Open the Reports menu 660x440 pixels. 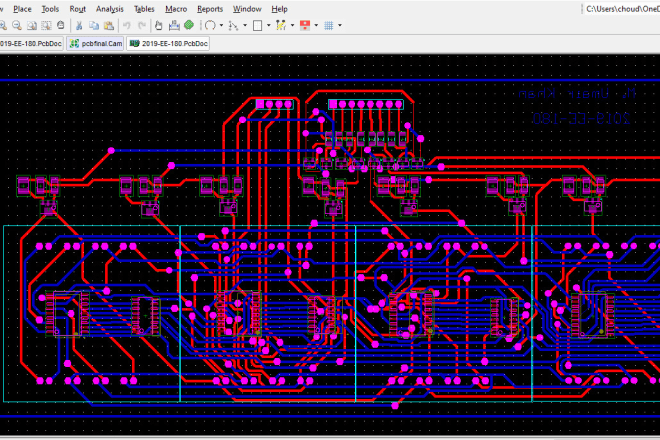click(210, 9)
